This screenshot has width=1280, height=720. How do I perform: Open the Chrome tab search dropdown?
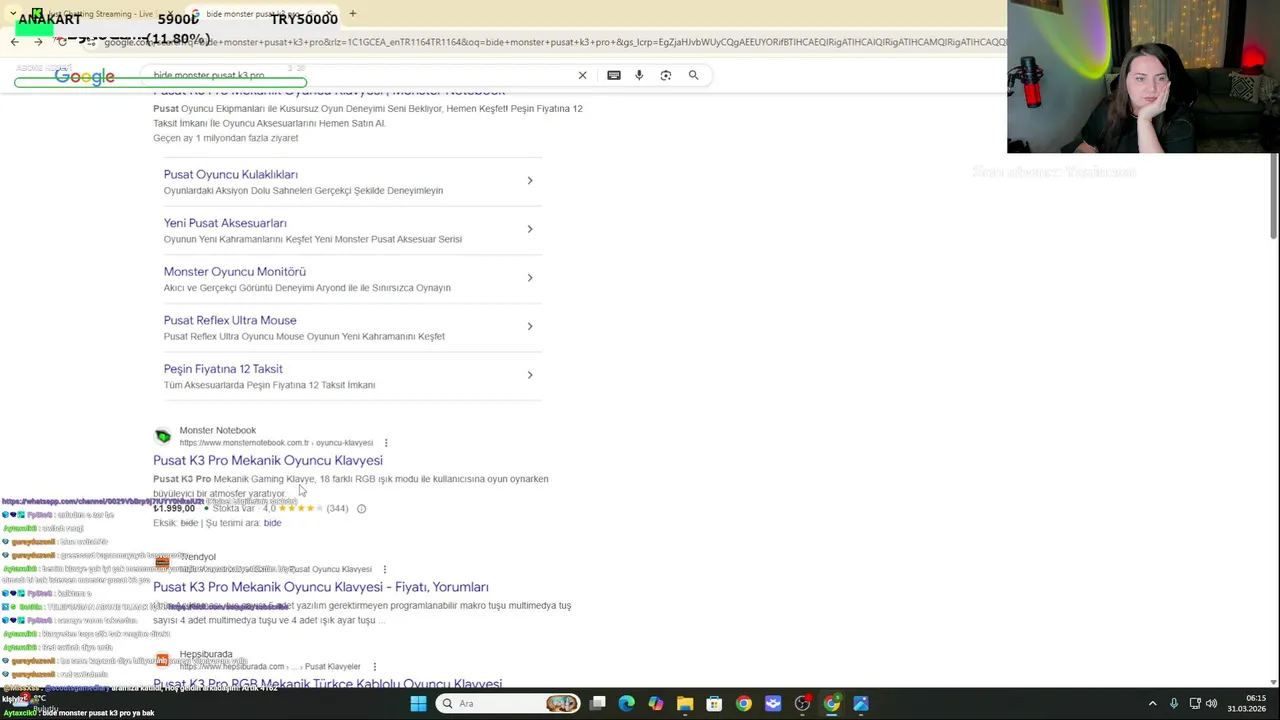pyautogui.click(x=13, y=14)
